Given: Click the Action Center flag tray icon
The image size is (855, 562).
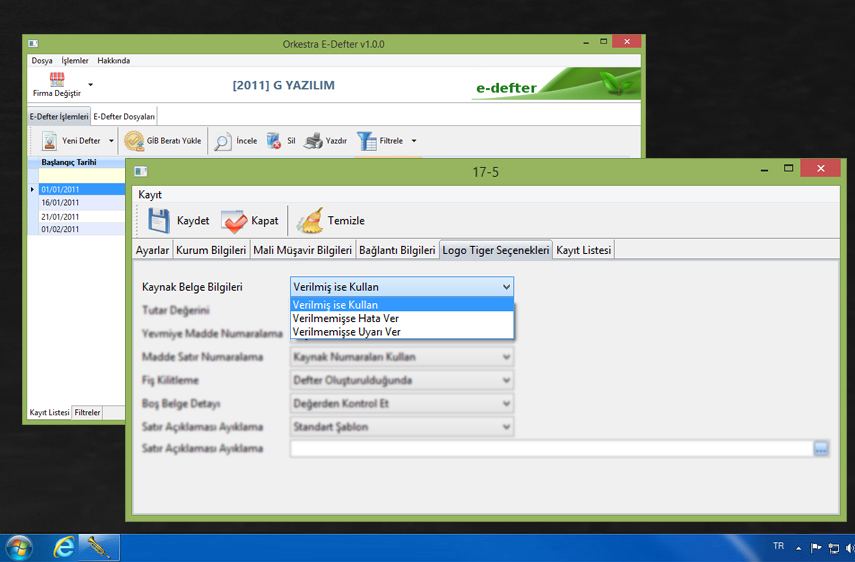Looking at the screenshot, I should click(x=816, y=547).
